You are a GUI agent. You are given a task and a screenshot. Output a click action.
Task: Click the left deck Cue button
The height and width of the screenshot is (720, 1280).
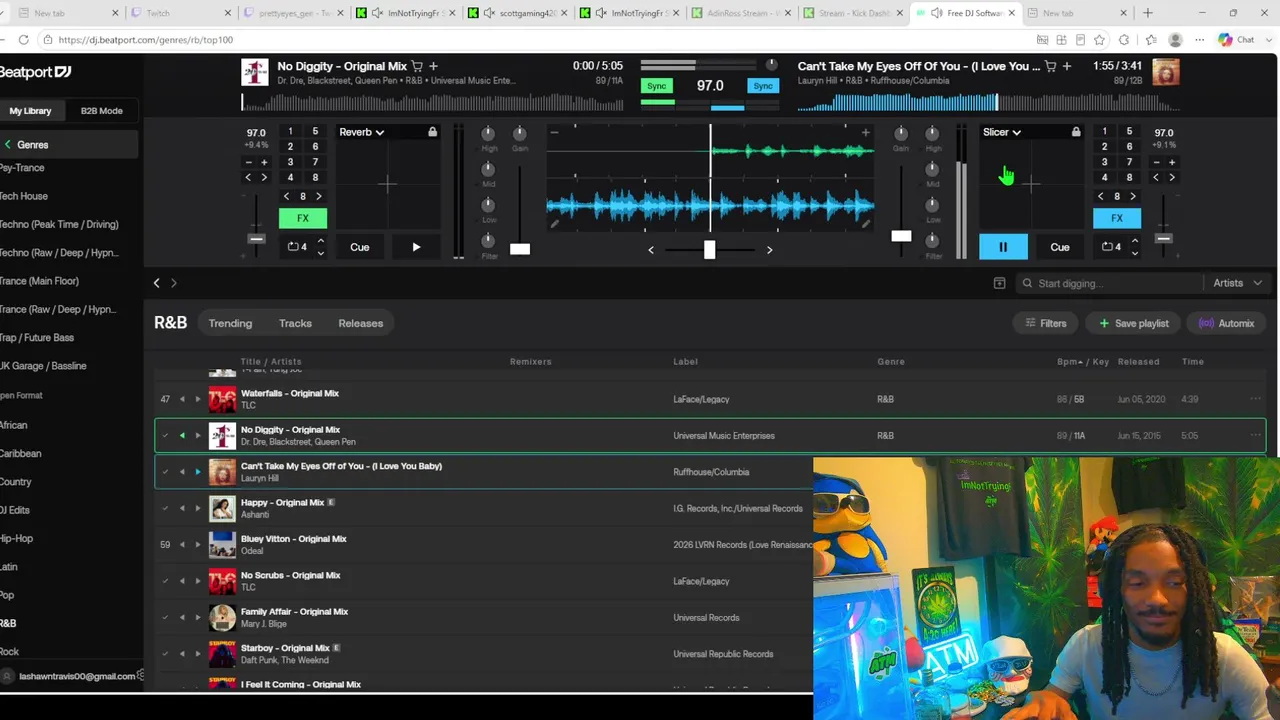pyautogui.click(x=359, y=247)
